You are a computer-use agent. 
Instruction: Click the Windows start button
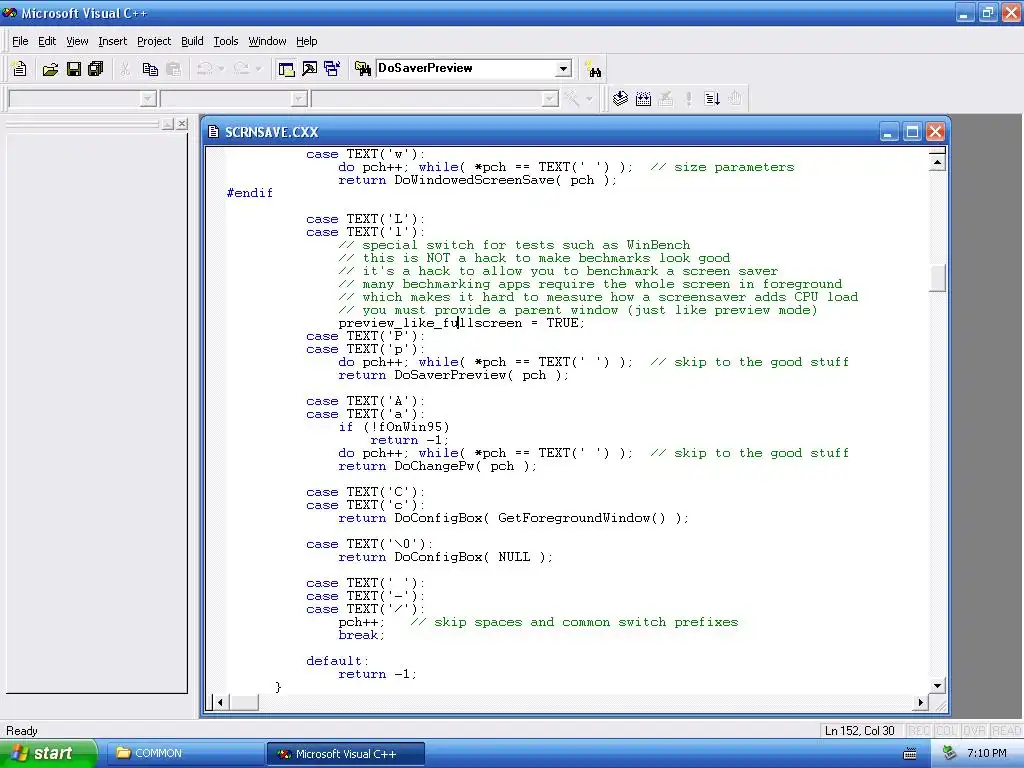point(48,754)
